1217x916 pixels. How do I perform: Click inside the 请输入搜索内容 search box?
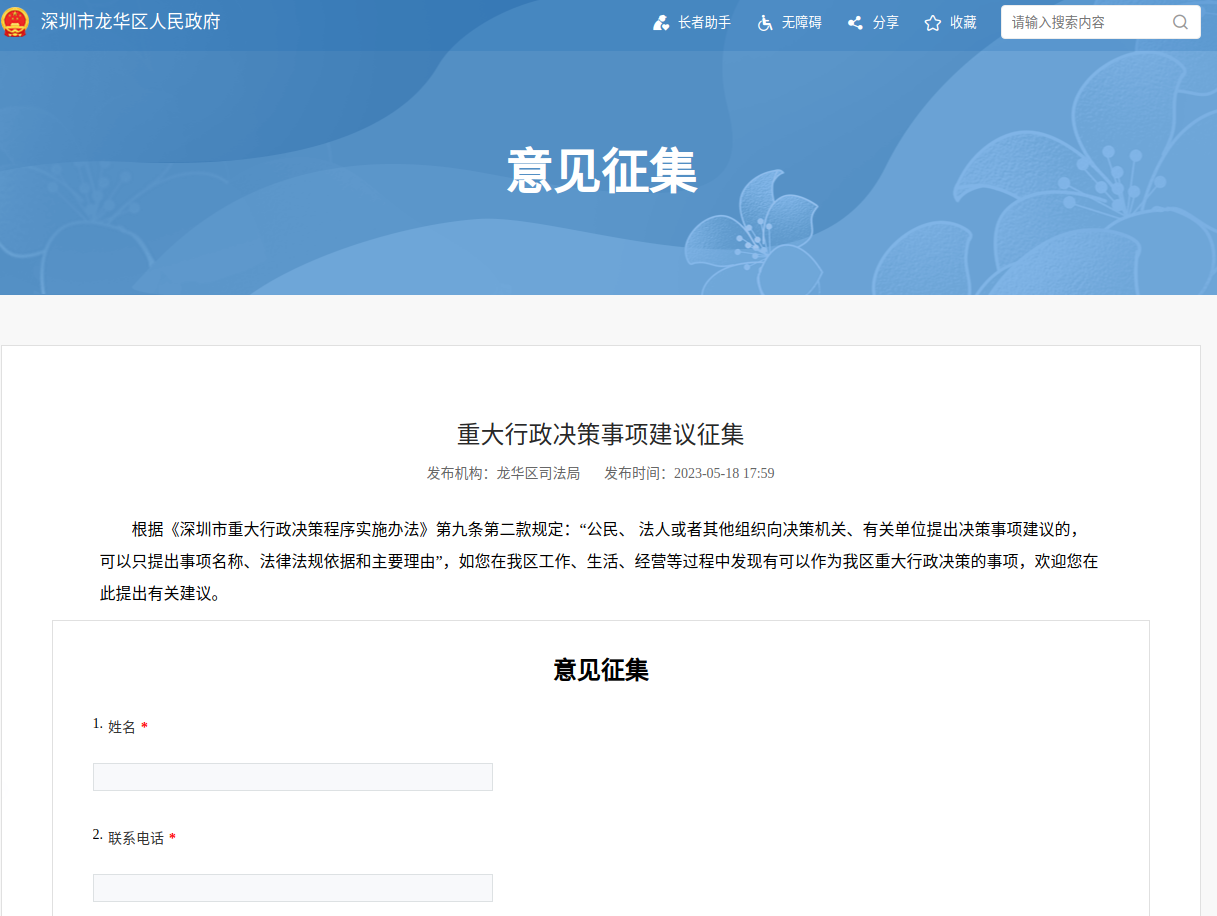pyautogui.click(x=1080, y=21)
